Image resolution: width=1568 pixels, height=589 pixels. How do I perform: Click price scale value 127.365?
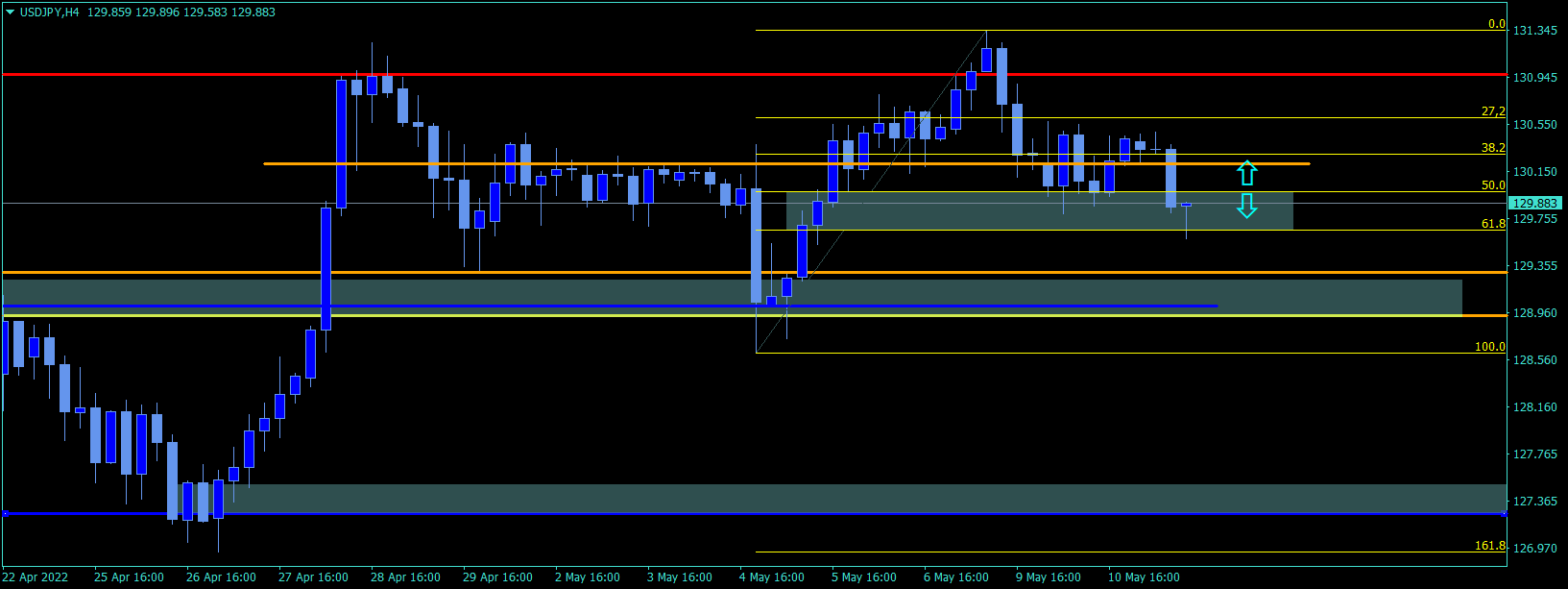coord(1535,502)
